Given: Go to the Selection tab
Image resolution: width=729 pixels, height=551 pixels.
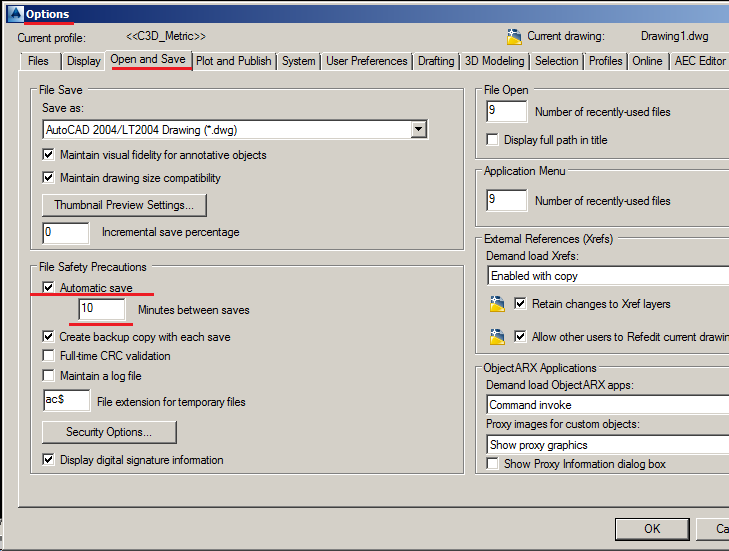Looking at the screenshot, I should [x=557, y=61].
